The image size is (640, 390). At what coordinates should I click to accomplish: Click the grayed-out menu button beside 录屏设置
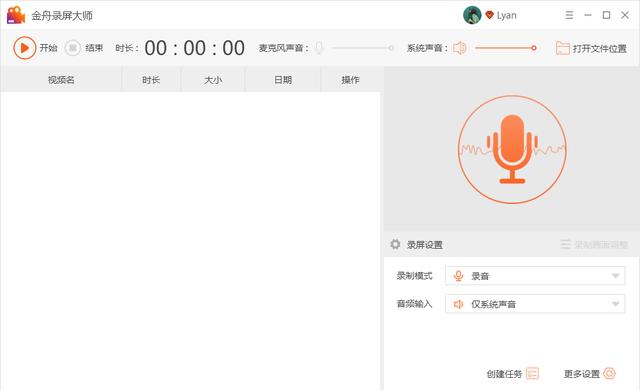(x=594, y=245)
